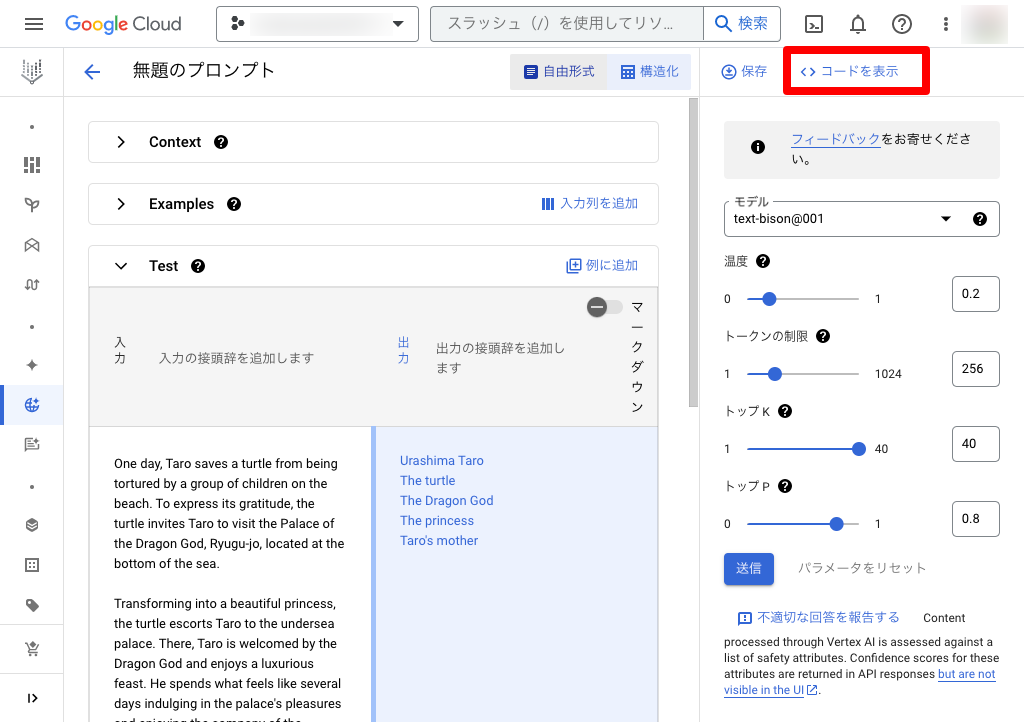Screen dimensions: 1024x722
Task: Click the help icon next to Context
Action: click(x=221, y=142)
